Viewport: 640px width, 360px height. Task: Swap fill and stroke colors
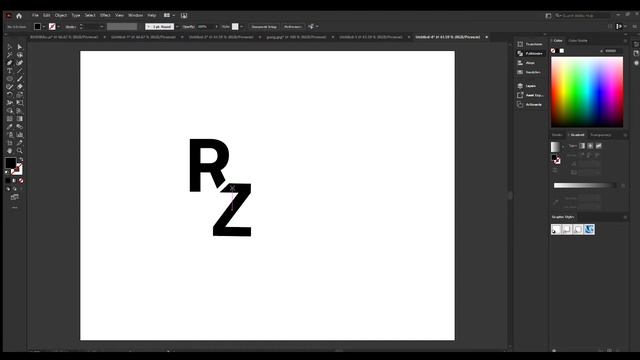point(21,160)
